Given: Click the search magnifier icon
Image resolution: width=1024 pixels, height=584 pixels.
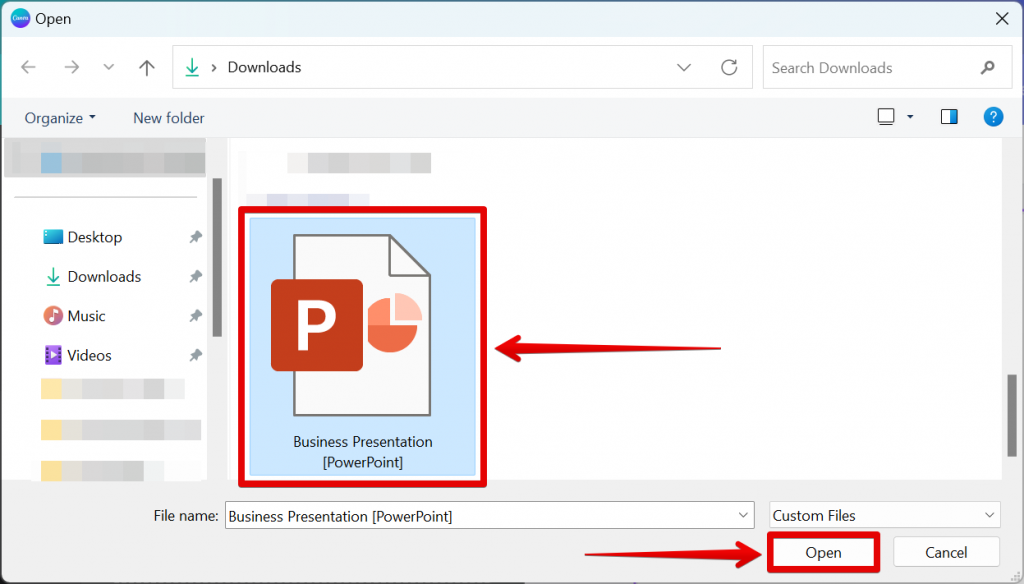Looking at the screenshot, I should (x=988, y=68).
